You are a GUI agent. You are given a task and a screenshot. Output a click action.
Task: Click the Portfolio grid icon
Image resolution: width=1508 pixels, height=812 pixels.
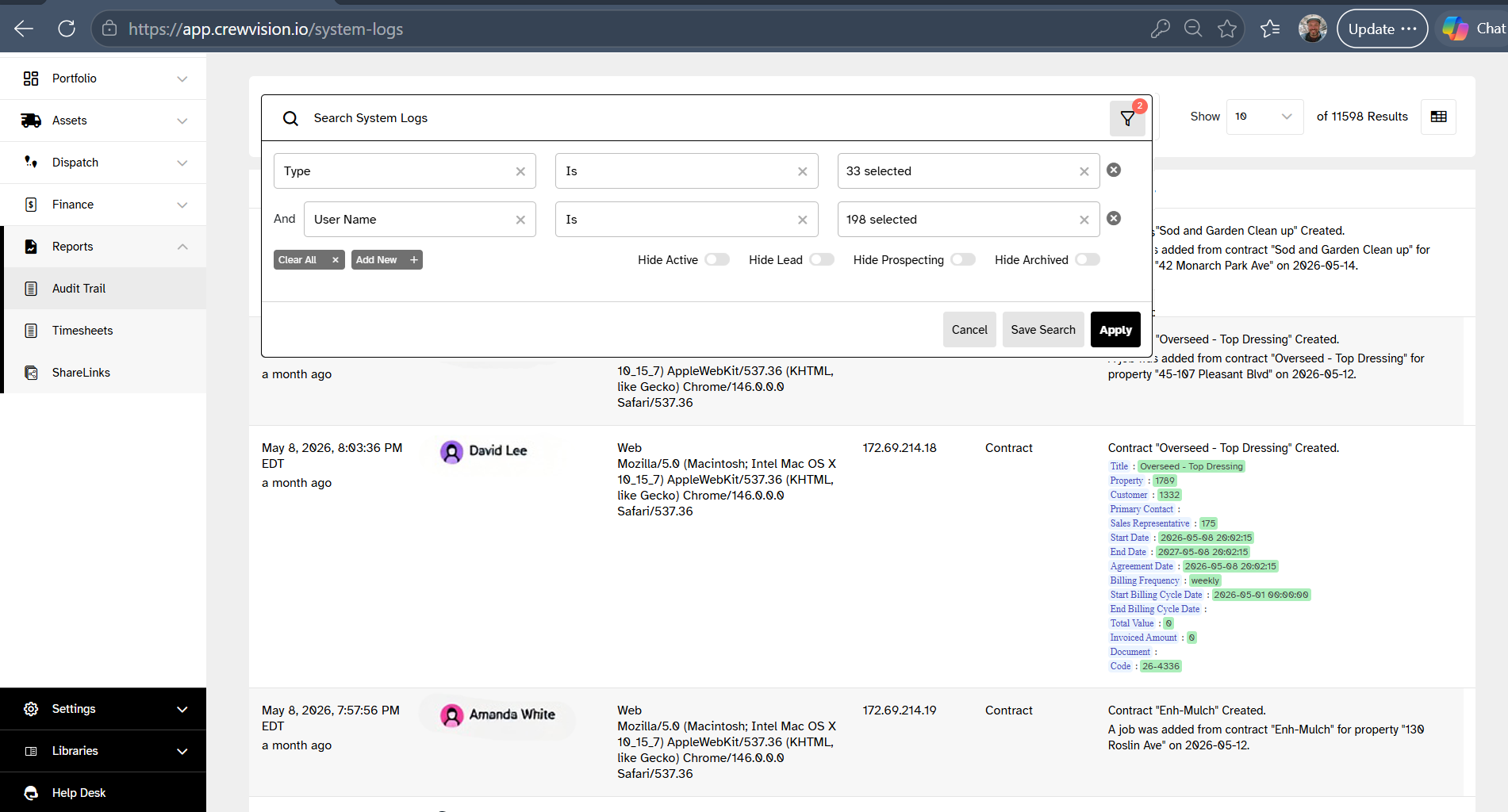point(31,79)
